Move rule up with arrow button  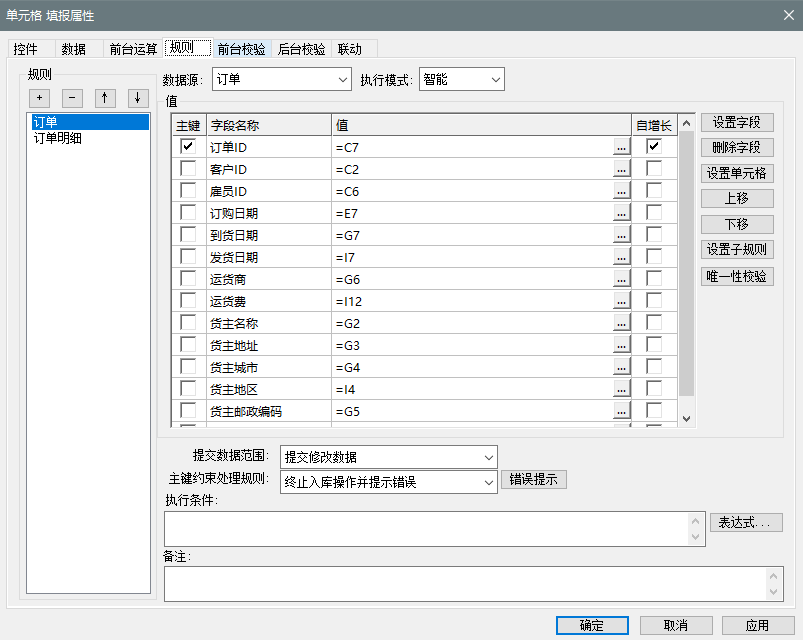pyautogui.click(x=105, y=98)
